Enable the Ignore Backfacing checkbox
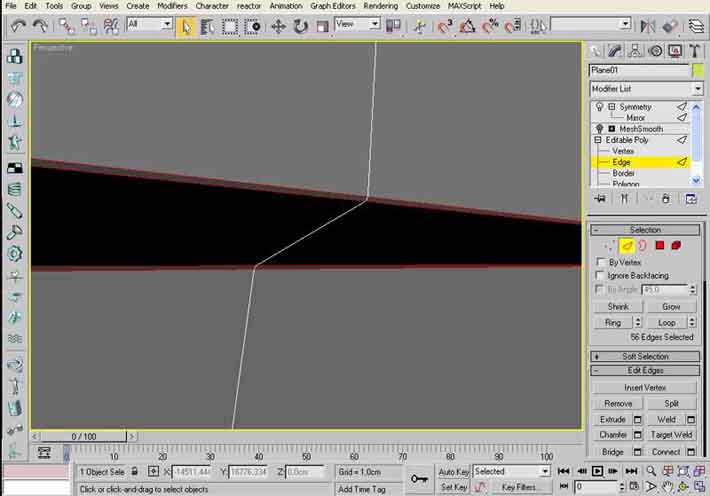This screenshot has width=710, height=496. (600, 275)
